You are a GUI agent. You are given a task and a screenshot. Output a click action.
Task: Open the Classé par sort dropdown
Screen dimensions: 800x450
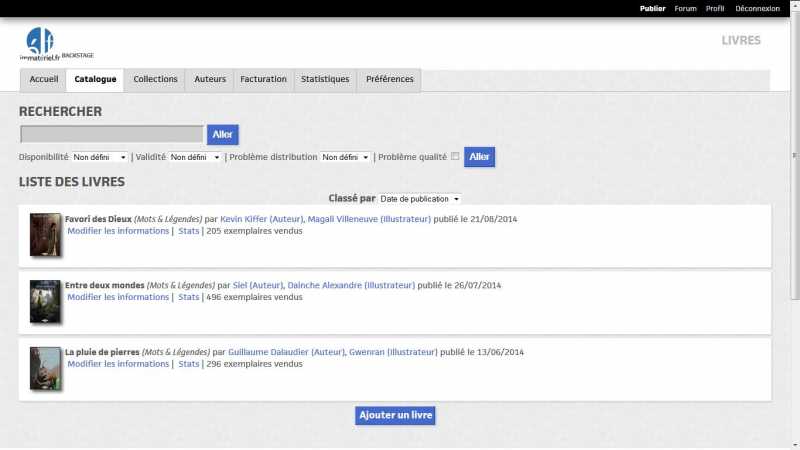point(420,199)
